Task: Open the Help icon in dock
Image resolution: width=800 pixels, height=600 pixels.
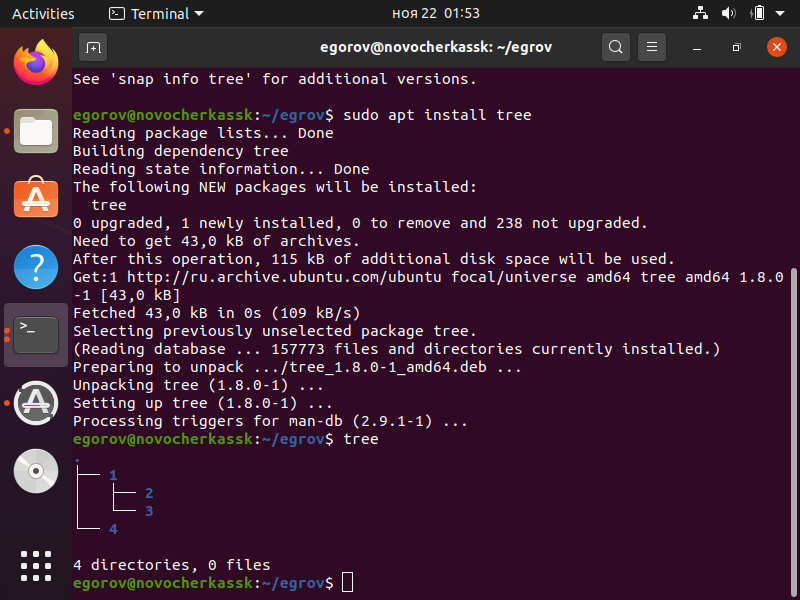Action: [x=36, y=266]
